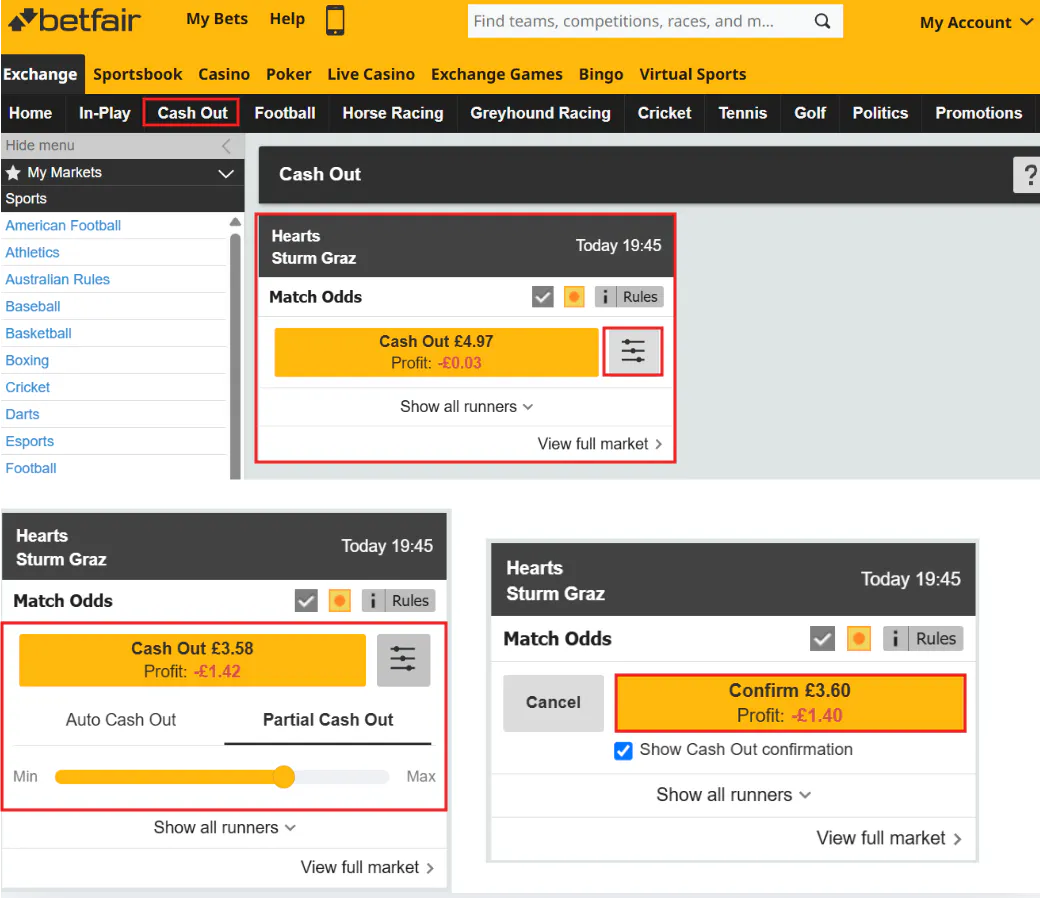
Task: Open Politics in navigation bar
Action: [880, 113]
